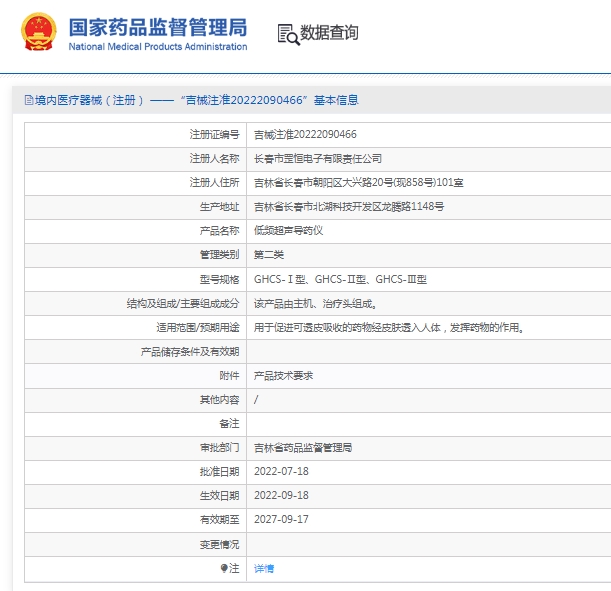The height and width of the screenshot is (591, 611).
Task: Click National Medical Products Administration text
Action: [x=158, y=47]
